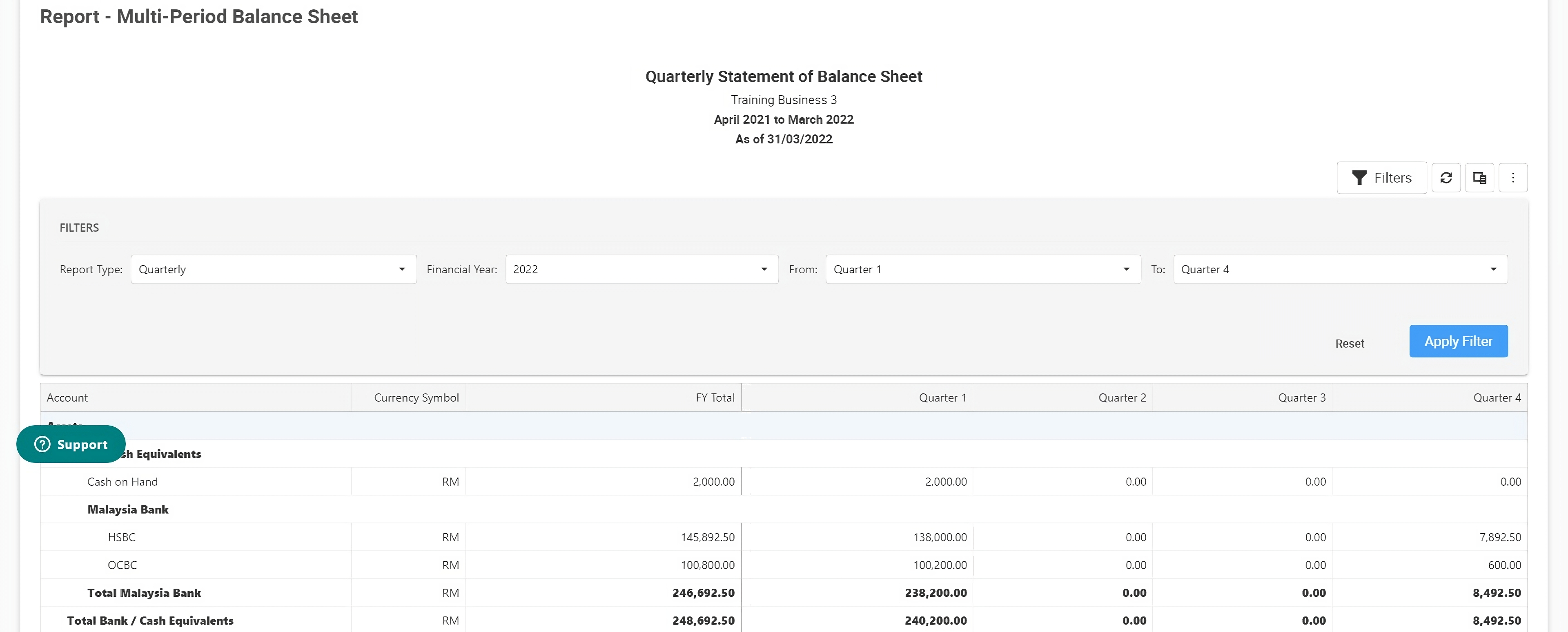This screenshot has width=1568, height=632.
Task: Click the Currency Symbol column header
Action: click(x=408, y=398)
